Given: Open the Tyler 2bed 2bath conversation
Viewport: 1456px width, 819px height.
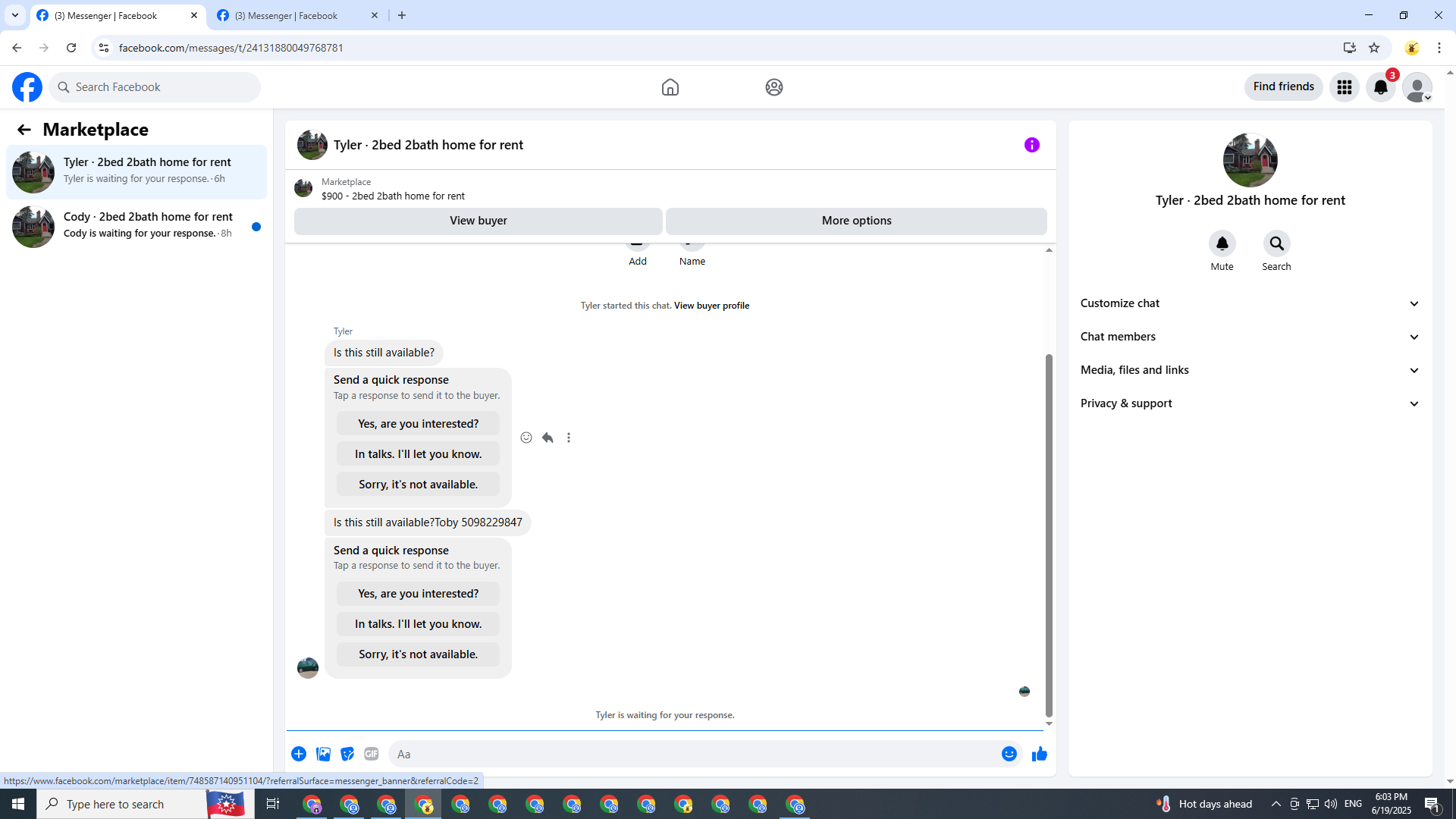Looking at the screenshot, I should coord(136,171).
